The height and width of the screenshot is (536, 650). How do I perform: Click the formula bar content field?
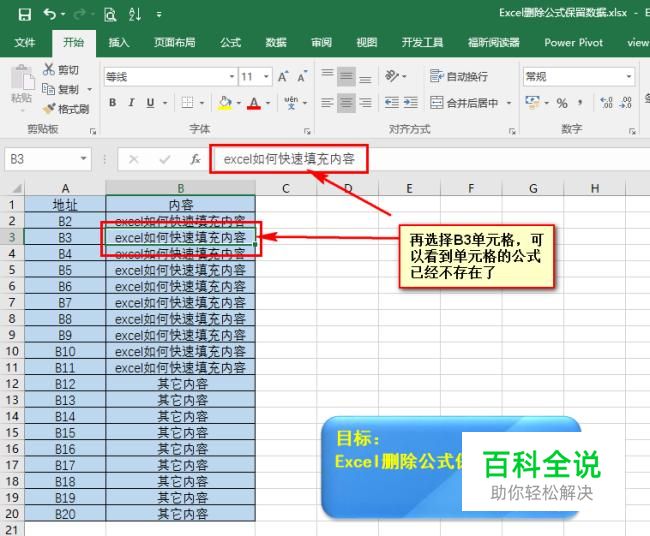pos(431,159)
